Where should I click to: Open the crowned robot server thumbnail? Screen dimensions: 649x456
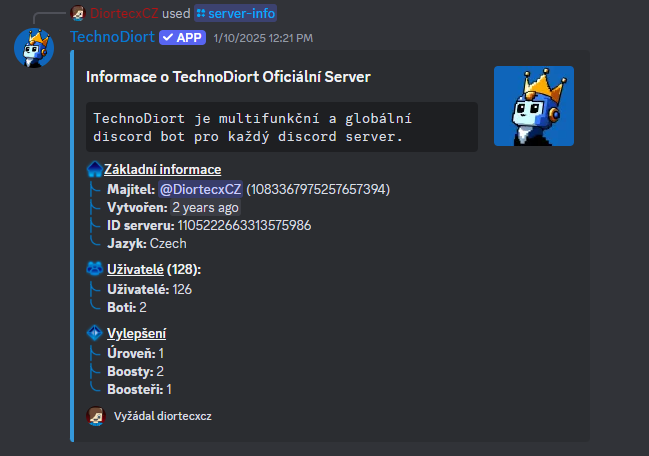coord(533,106)
